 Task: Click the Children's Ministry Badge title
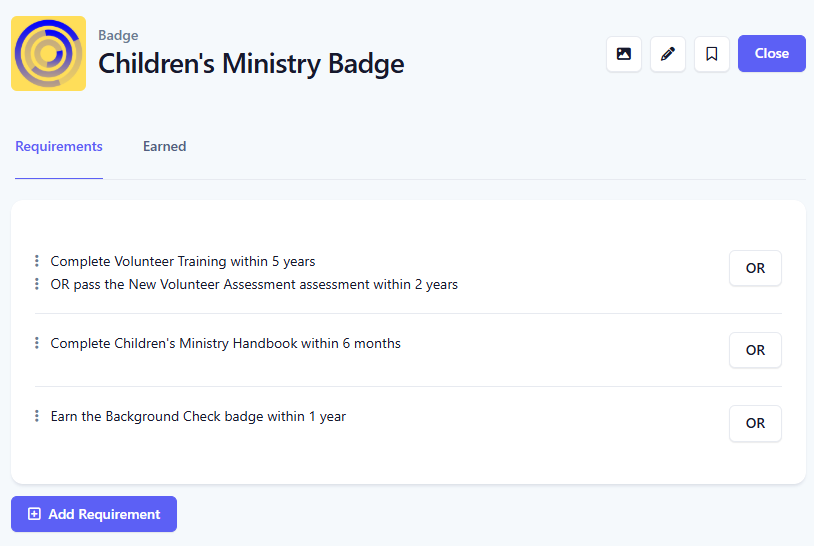(x=251, y=64)
